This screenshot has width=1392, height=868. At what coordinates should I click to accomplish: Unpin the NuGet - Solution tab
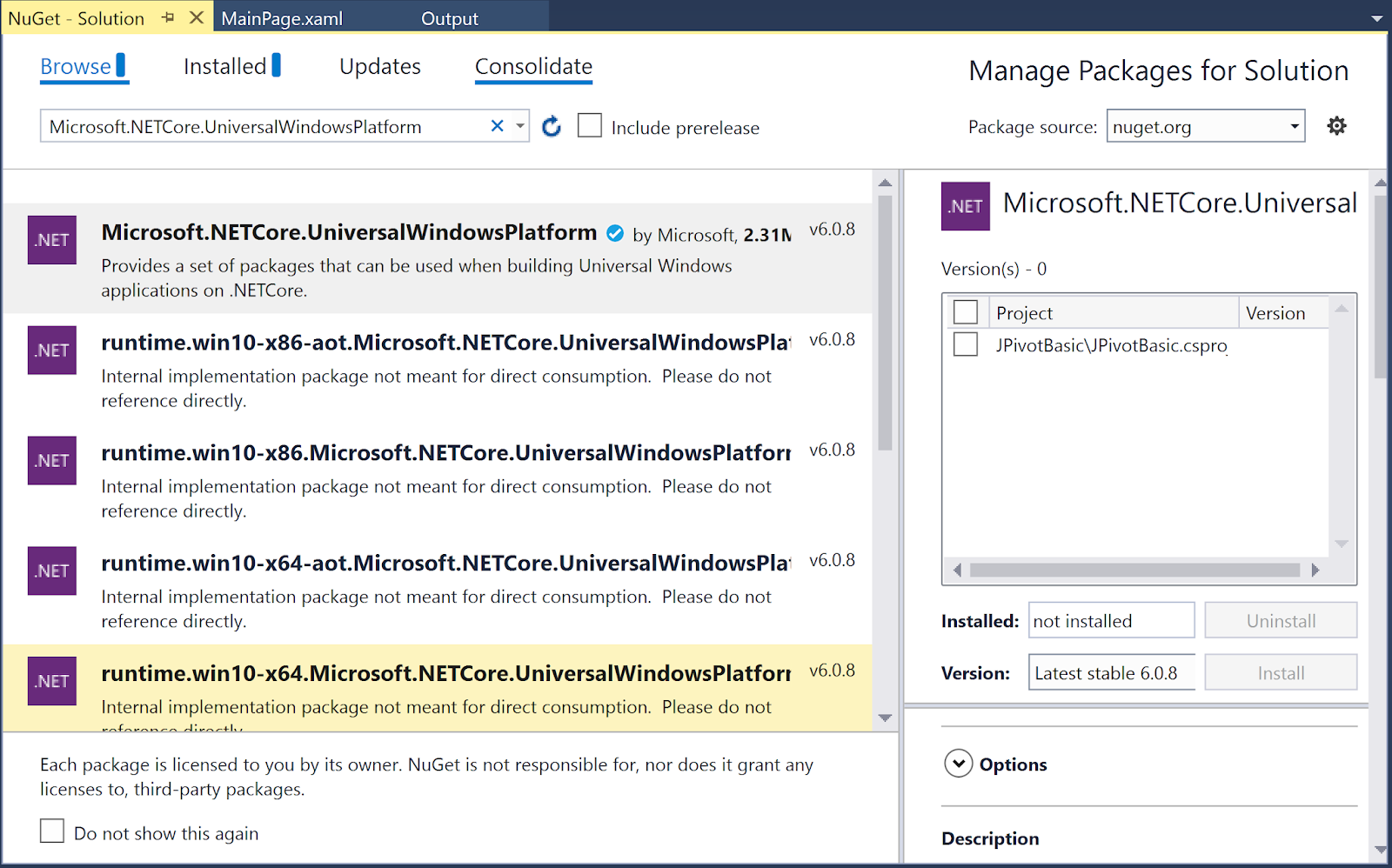tap(167, 17)
